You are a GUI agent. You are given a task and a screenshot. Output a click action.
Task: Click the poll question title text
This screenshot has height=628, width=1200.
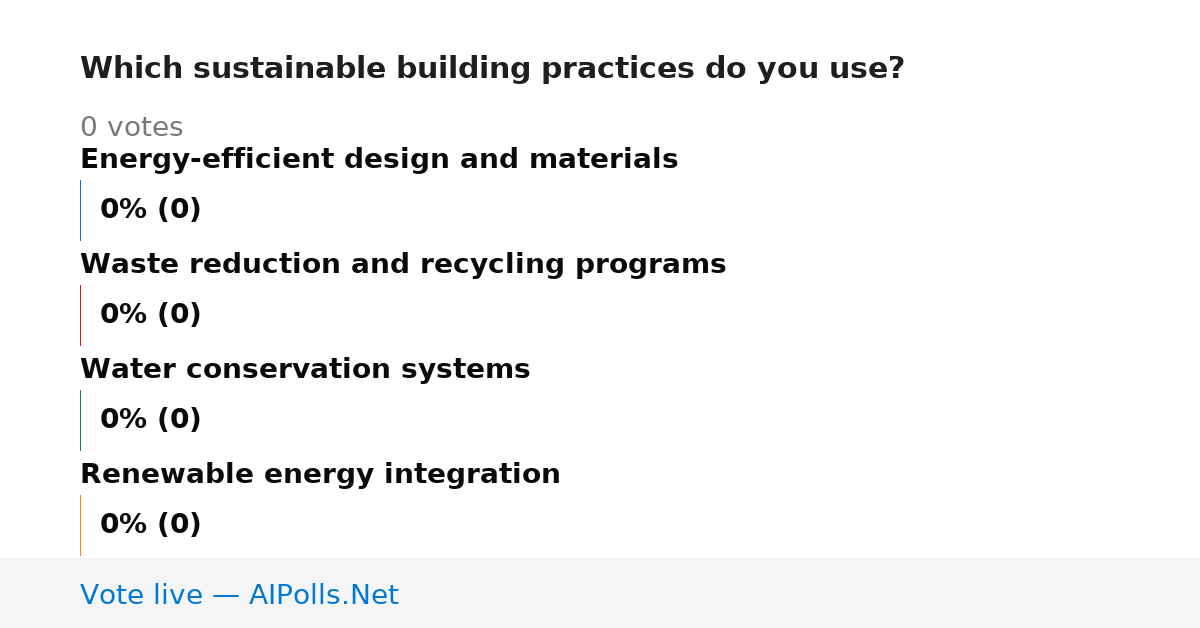[x=492, y=69]
